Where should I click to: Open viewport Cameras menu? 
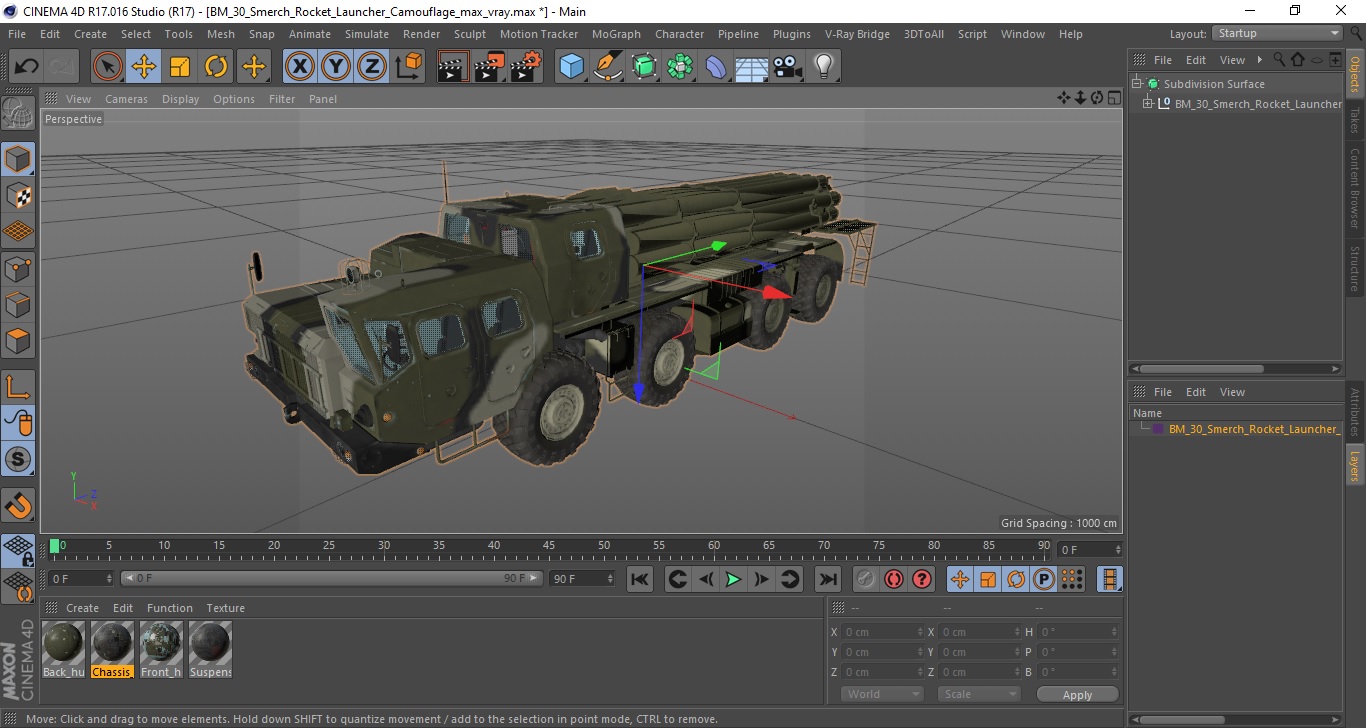(x=126, y=99)
